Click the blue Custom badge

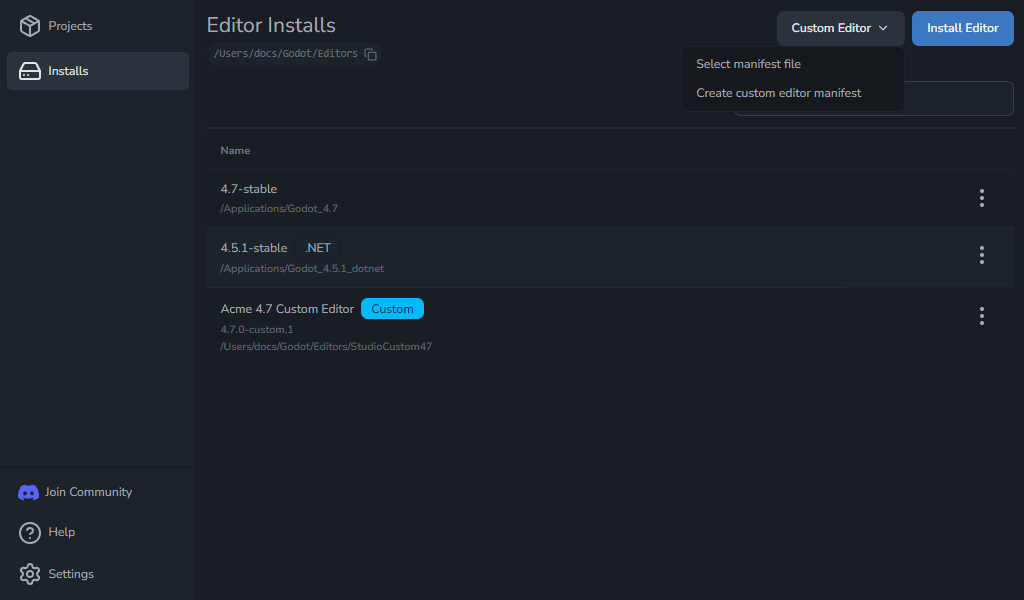(x=392, y=309)
